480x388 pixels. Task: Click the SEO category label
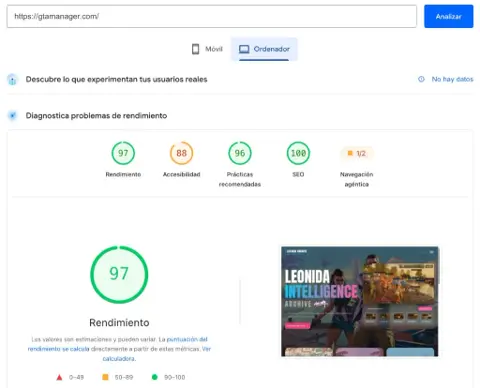[x=298, y=174]
